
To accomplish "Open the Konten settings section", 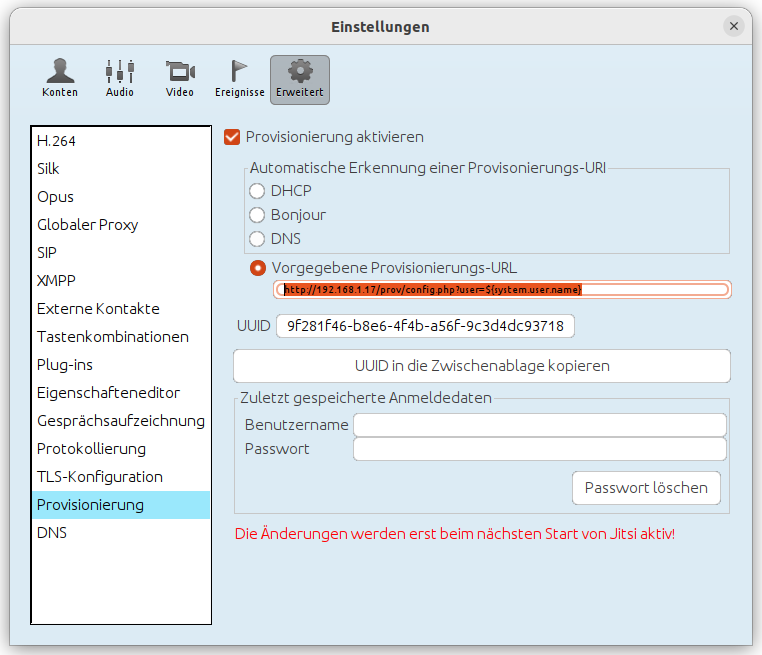I will [x=60, y=78].
